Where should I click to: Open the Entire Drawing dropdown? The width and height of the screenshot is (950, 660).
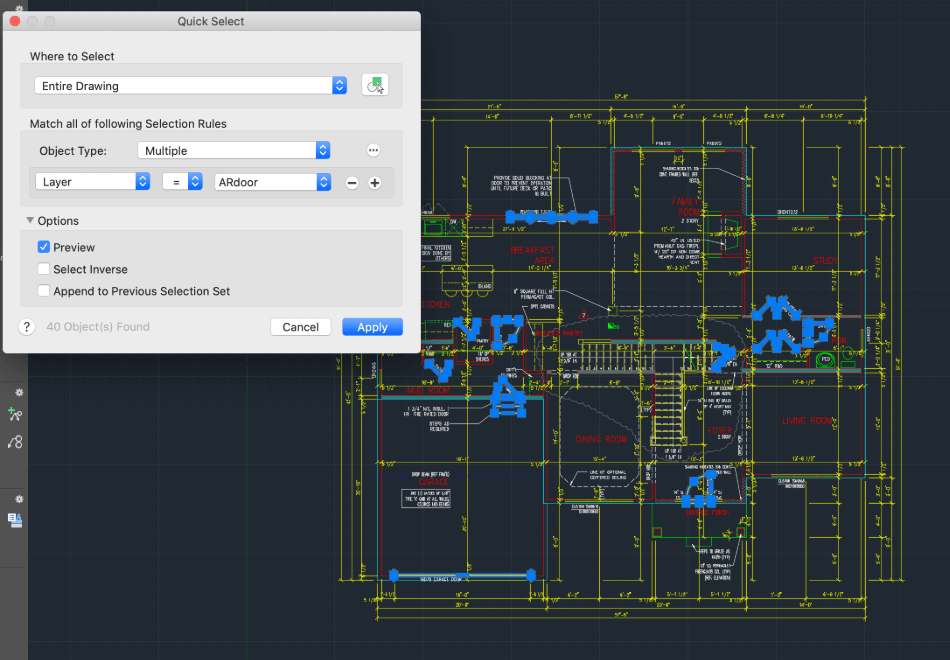pos(338,85)
